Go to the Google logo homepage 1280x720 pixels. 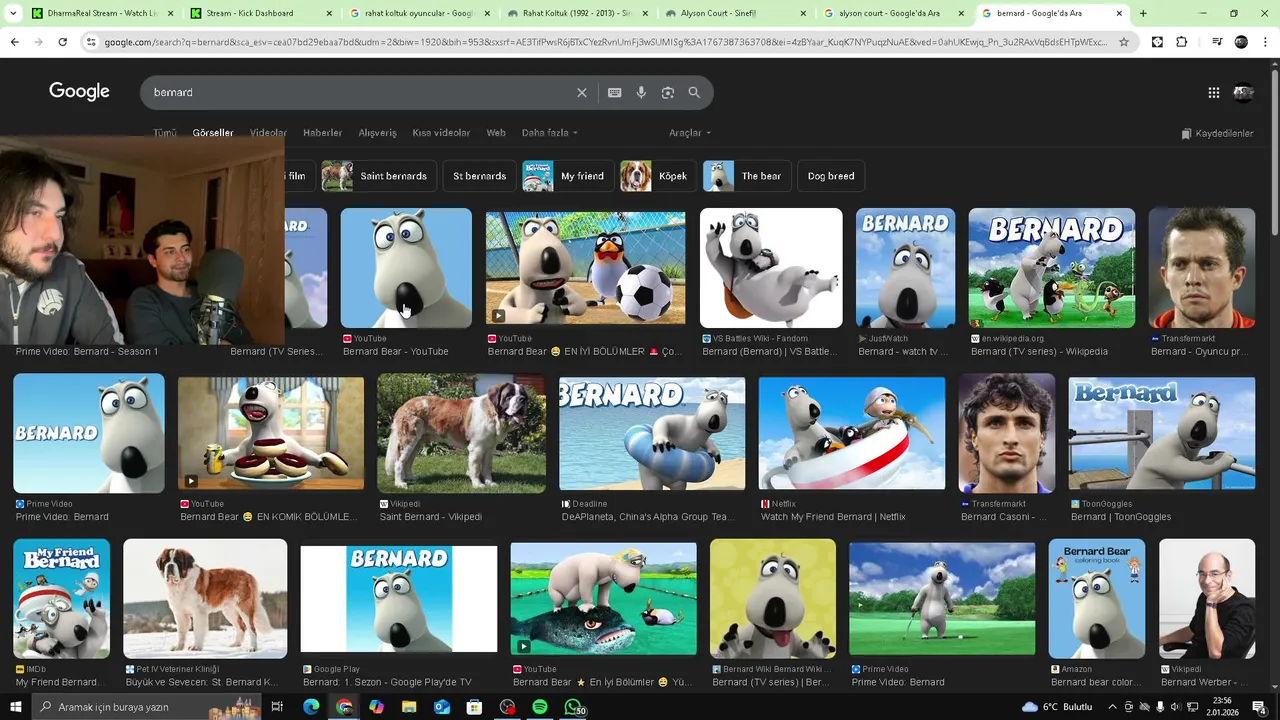coord(79,91)
